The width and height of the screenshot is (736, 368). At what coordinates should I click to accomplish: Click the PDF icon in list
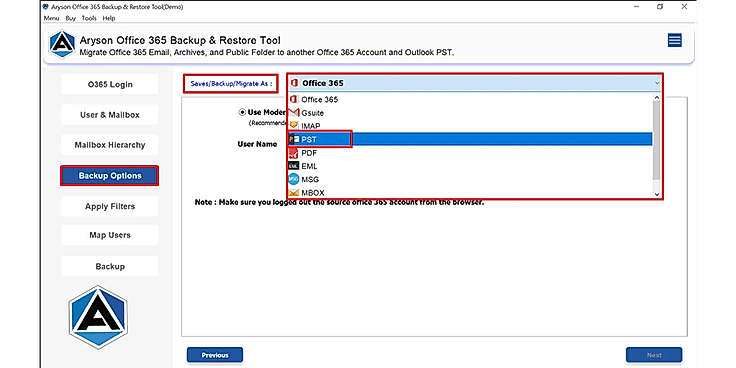pos(294,153)
